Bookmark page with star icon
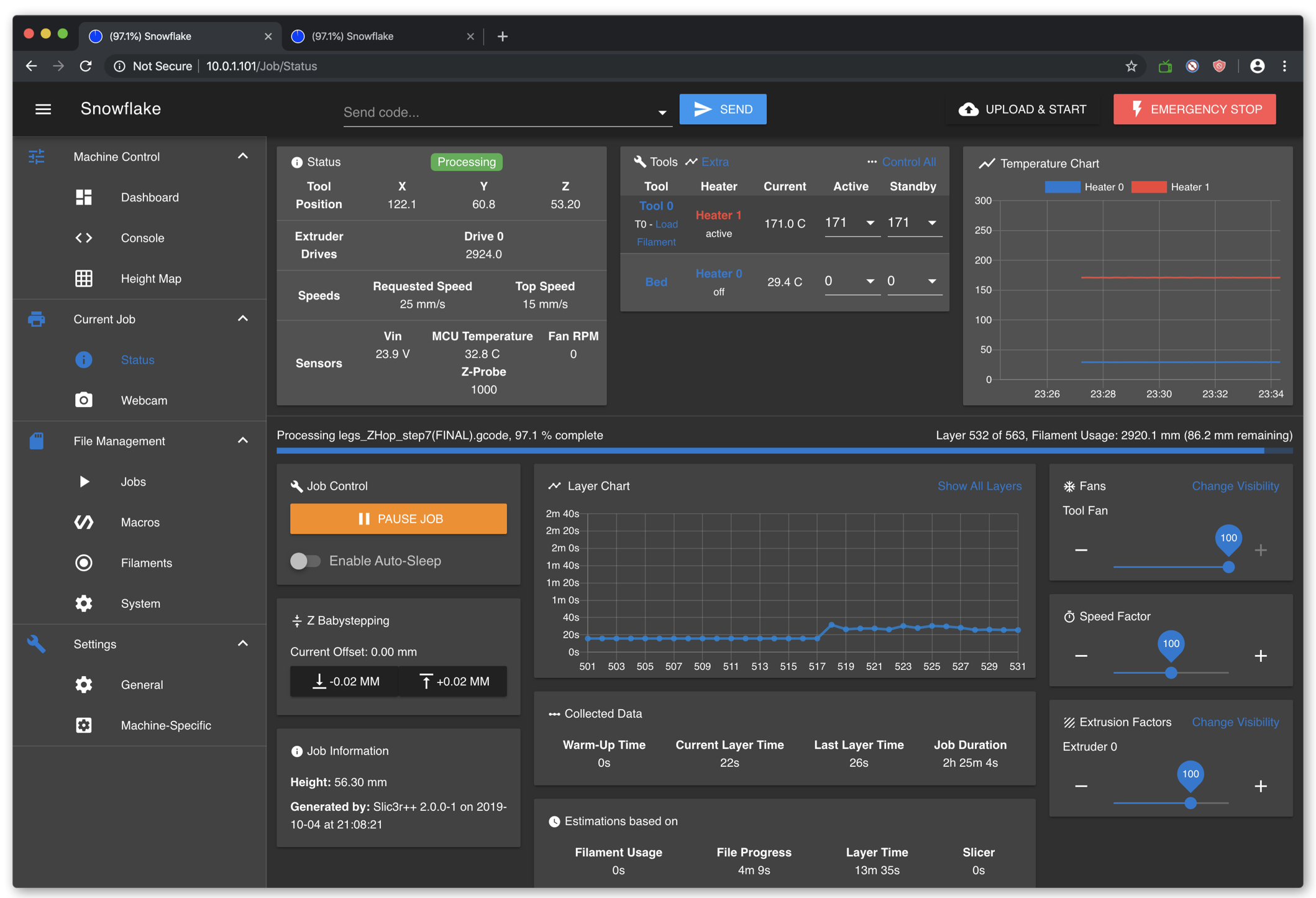Screen dimensions: 1316x898 click(x=1131, y=66)
